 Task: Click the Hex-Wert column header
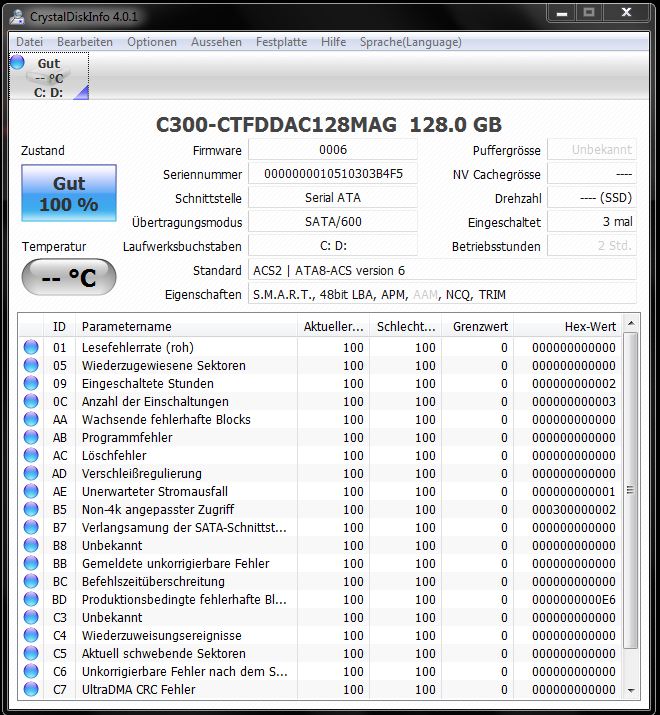(x=568, y=326)
